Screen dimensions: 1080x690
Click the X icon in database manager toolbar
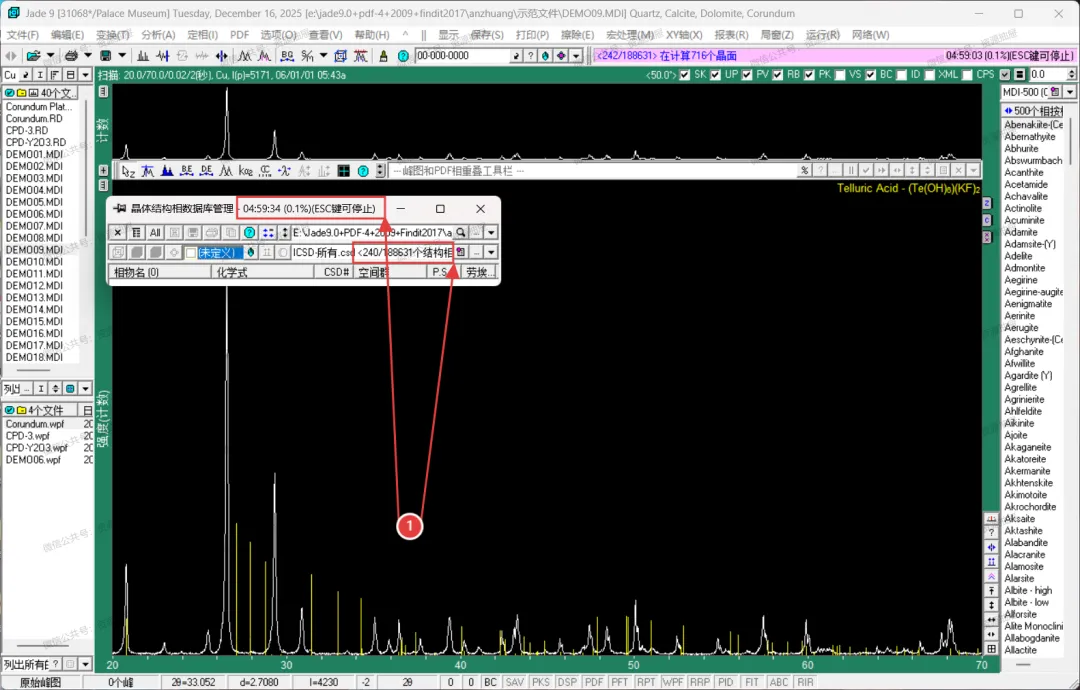click(118, 233)
